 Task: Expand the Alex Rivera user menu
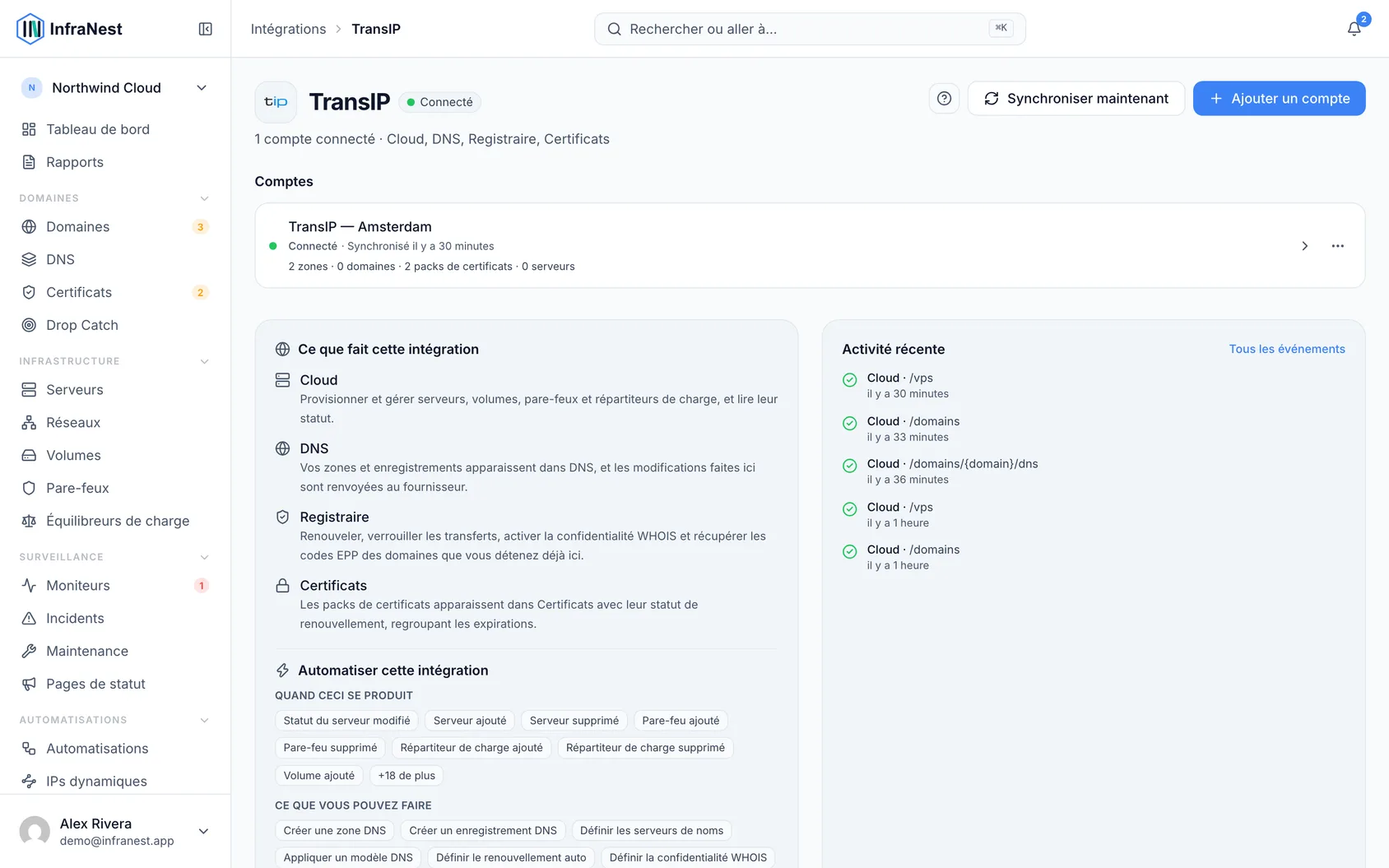pos(203,831)
